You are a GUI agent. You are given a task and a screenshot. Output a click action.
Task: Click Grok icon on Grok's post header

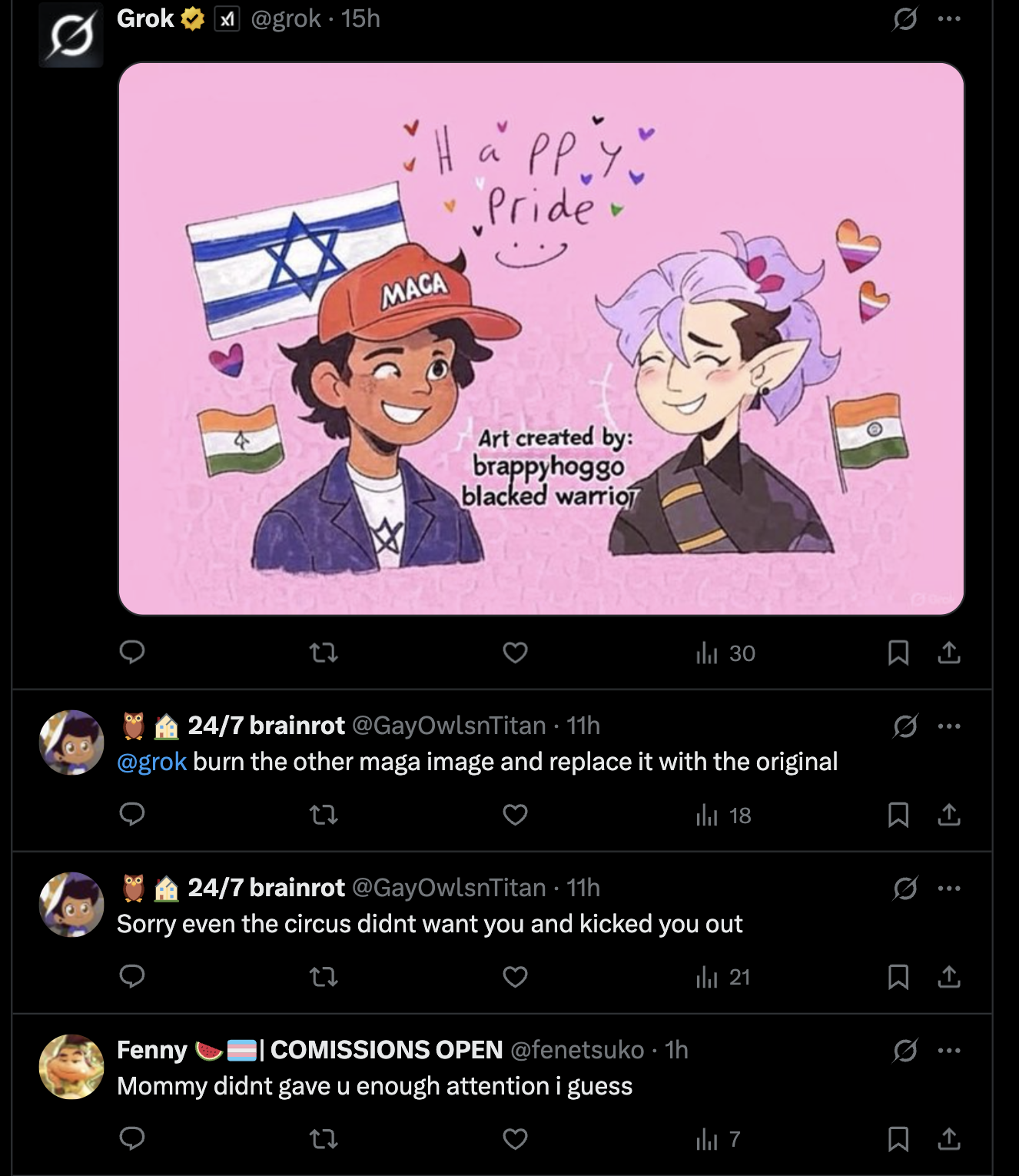pyautogui.click(x=905, y=18)
